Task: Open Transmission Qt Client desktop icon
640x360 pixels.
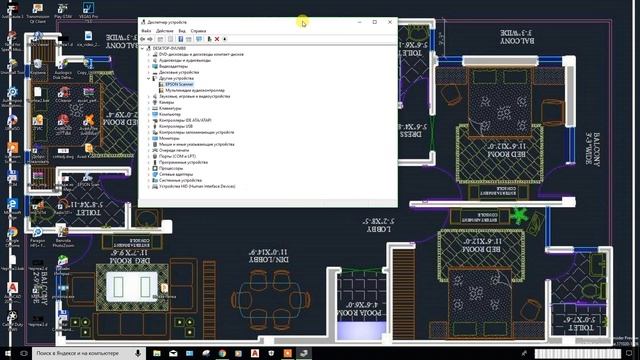Action: tap(38, 13)
